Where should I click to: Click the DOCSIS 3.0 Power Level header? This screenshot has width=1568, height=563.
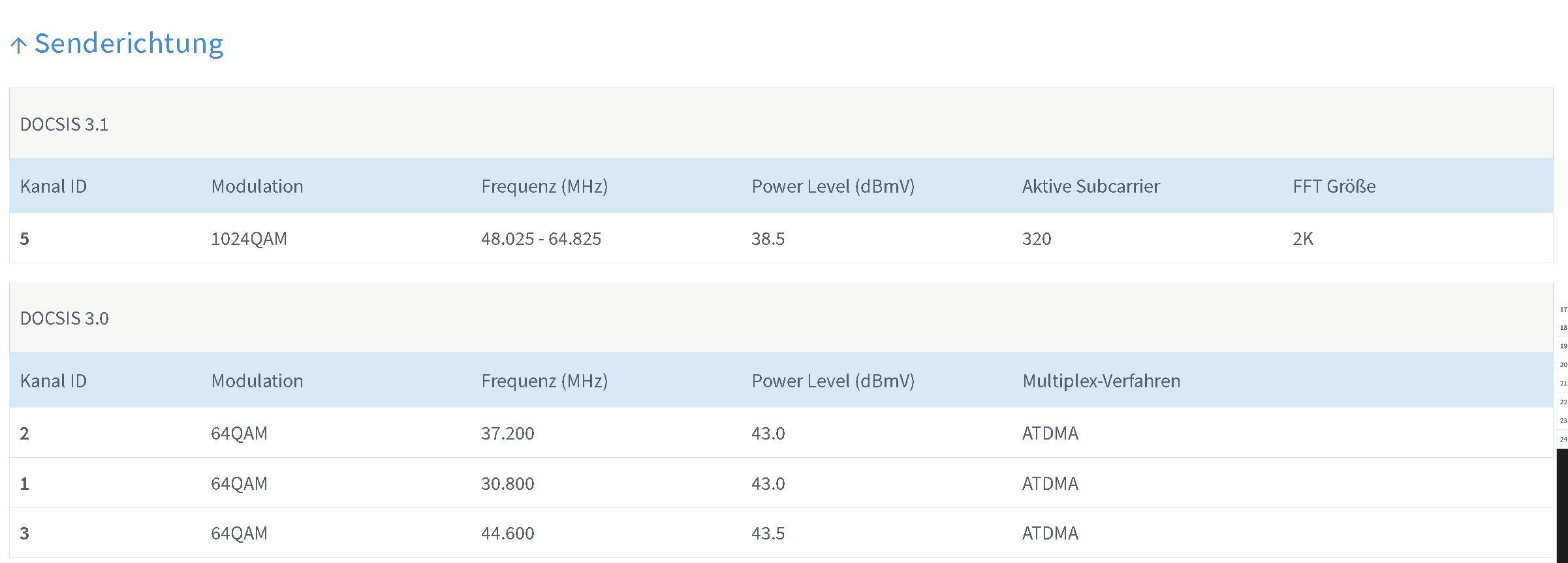coord(833,381)
